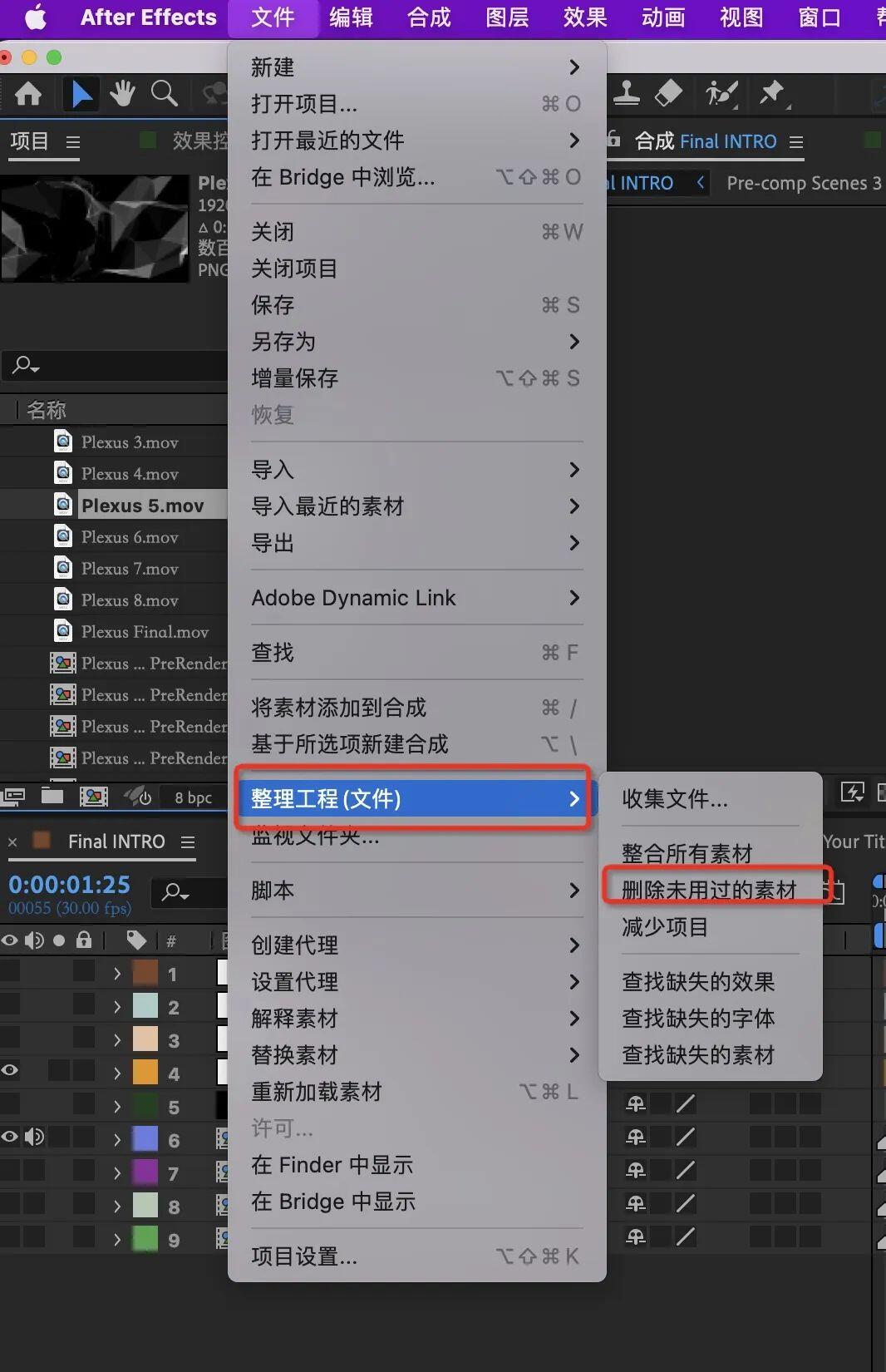Click layer 1 brown label color swatch
The image size is (886, 1372).
click(x=145, y=972)
